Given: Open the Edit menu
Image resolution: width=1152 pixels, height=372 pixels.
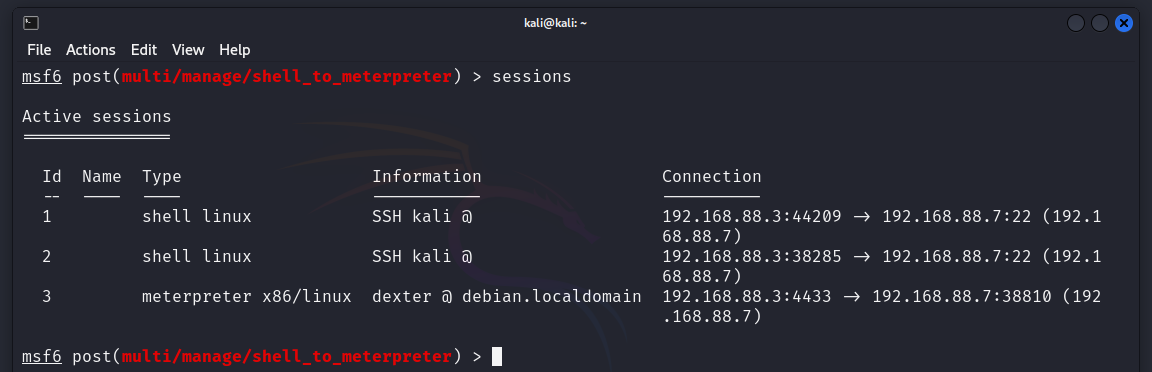Looking at the screenshot, I should (x=144, y=50).
